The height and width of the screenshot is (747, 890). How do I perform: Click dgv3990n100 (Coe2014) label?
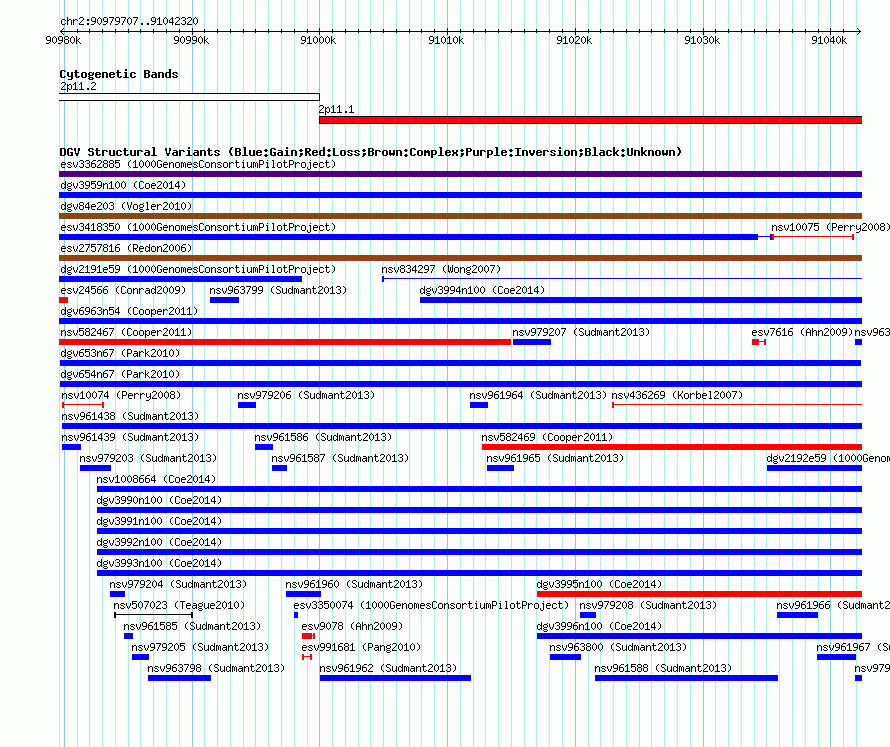point(159,500)
